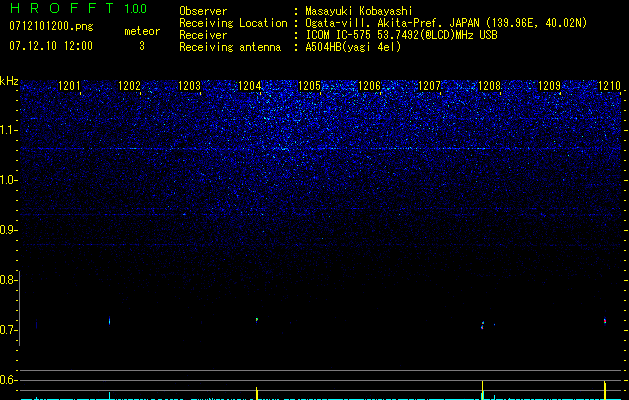Image resolution: width=629 pixels, height=400 pixels.
Task: Click the meteor echo near 1210
Action: pos(605,321)
